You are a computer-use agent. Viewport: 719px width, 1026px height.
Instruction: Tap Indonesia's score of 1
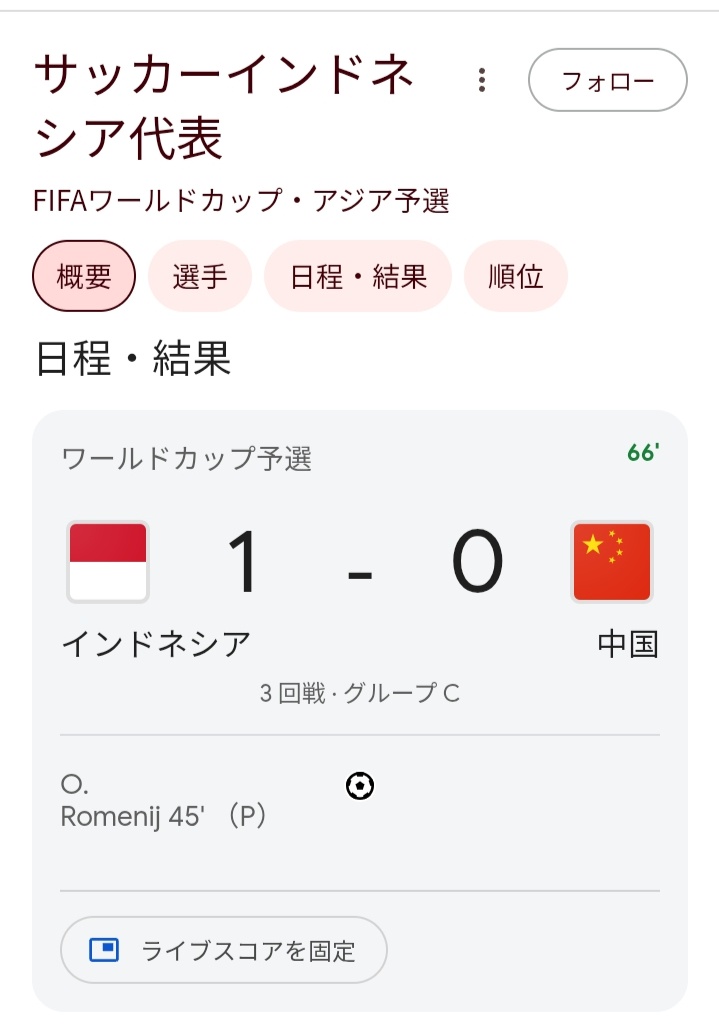click(x=243, y=563)
